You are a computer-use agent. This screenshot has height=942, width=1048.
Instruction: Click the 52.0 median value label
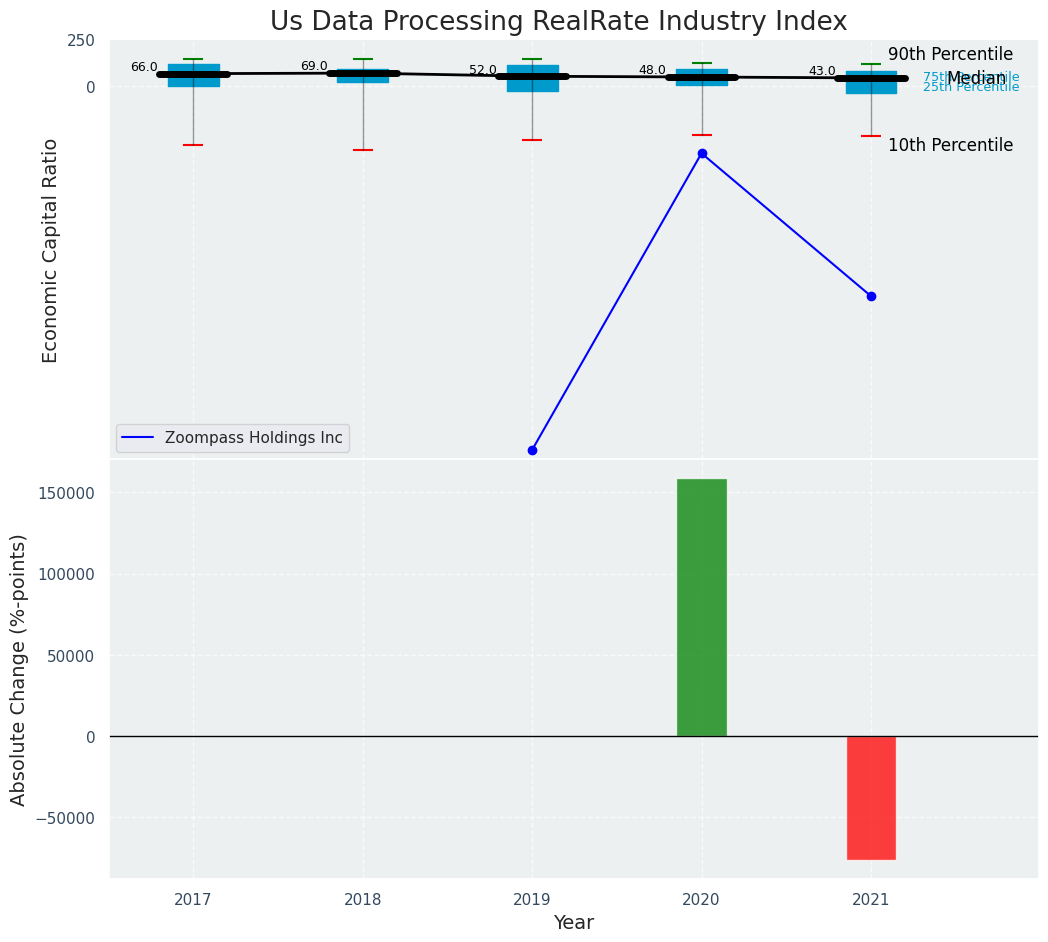tap(483, 70)
